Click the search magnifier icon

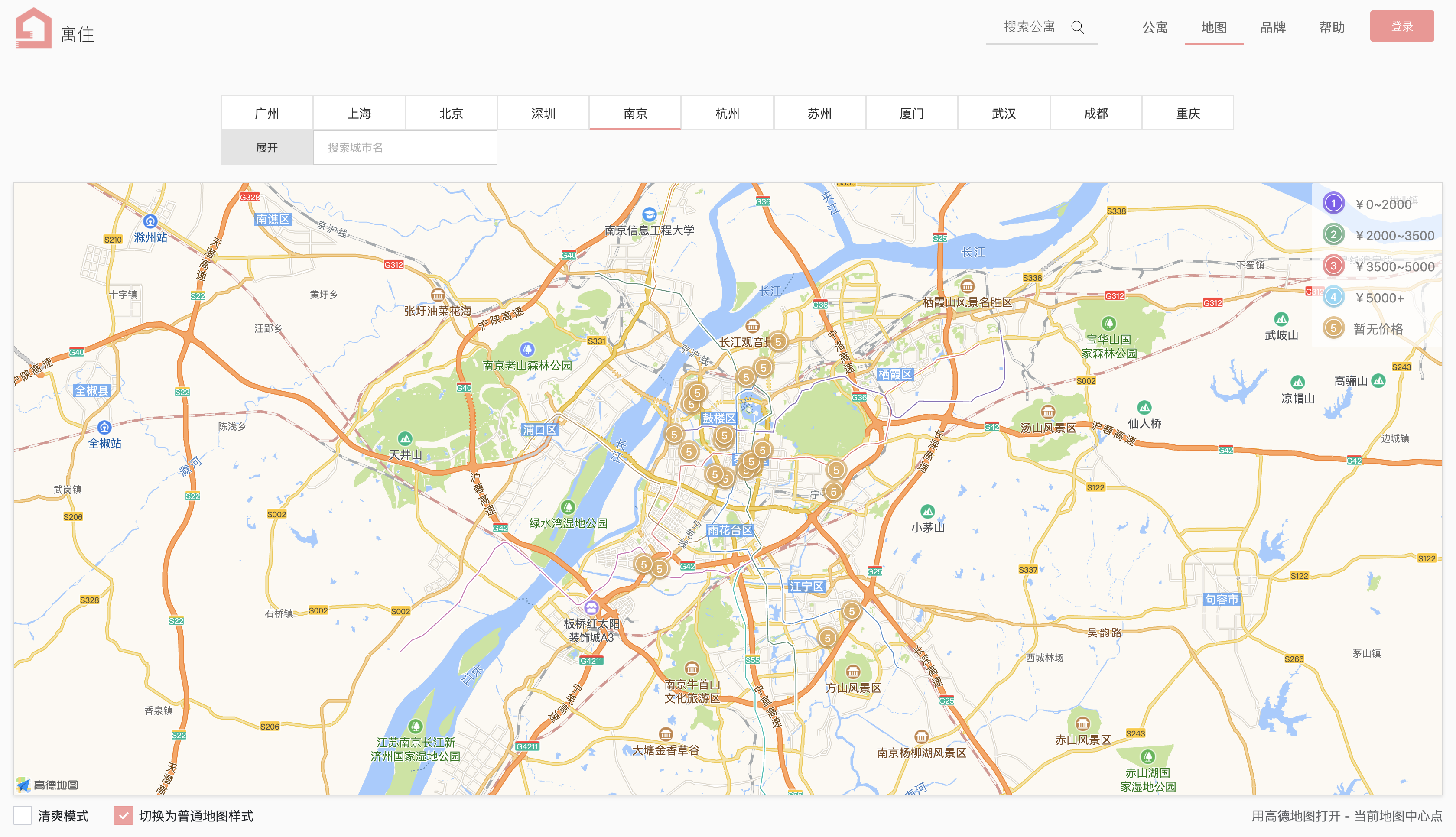(1077, 27)
